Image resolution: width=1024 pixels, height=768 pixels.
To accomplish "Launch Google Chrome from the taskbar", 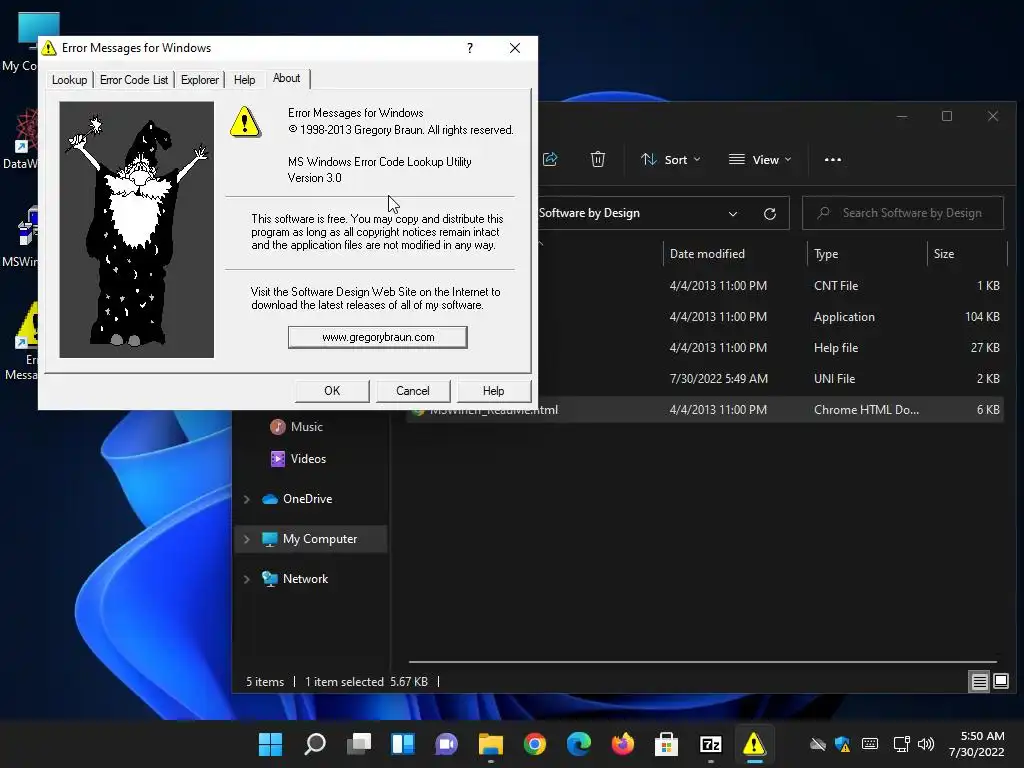I will pos(535,744).
